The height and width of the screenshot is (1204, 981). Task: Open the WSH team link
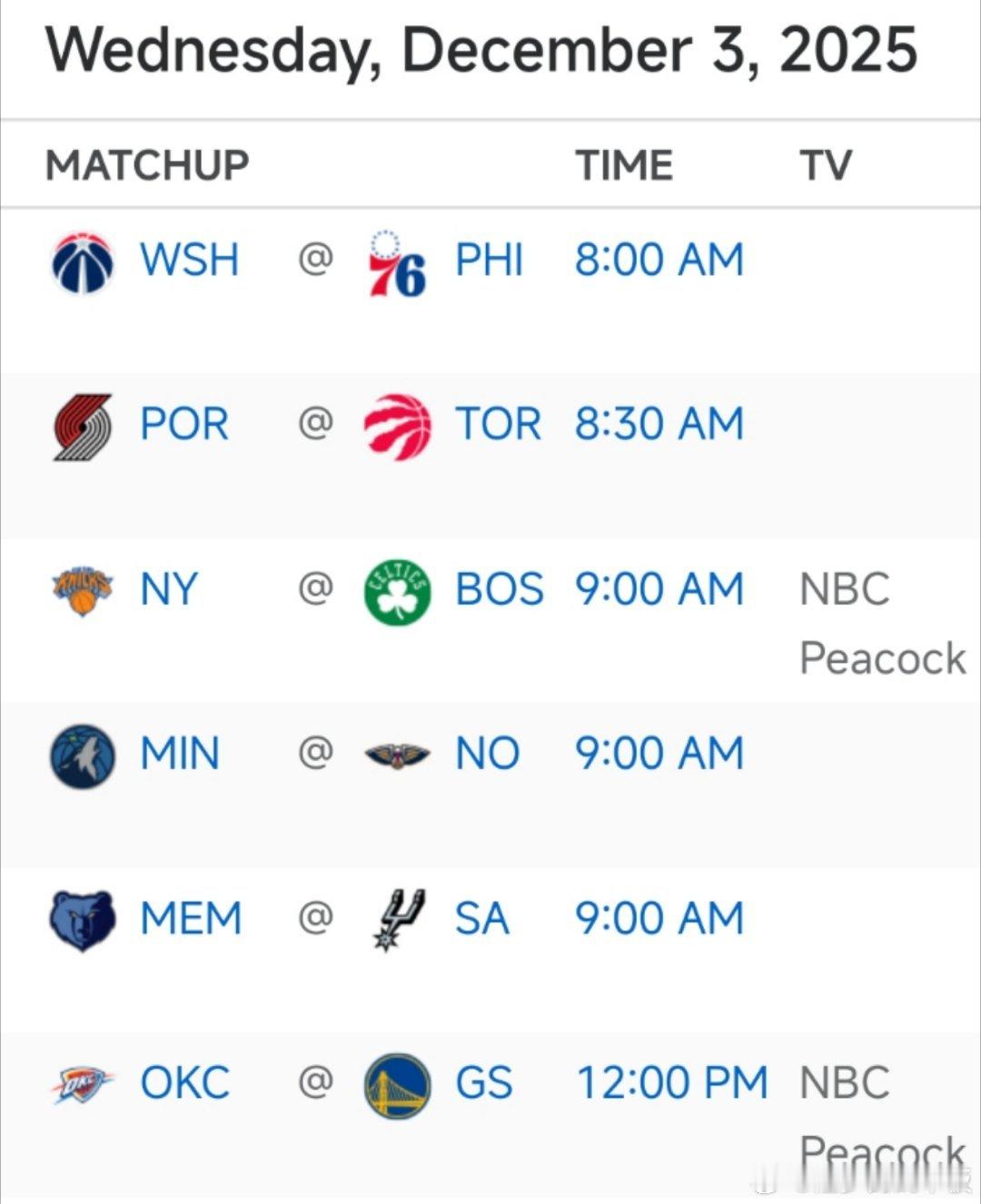190,260
